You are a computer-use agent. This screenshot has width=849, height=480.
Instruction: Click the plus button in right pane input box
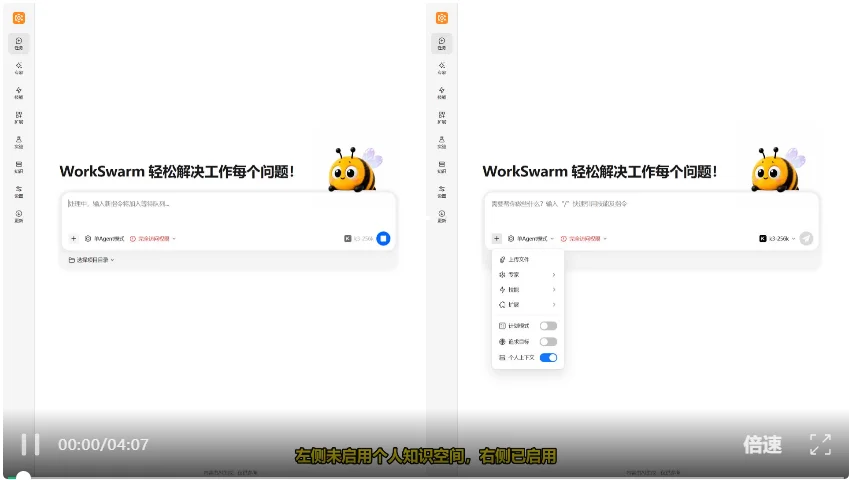(497, 238)
